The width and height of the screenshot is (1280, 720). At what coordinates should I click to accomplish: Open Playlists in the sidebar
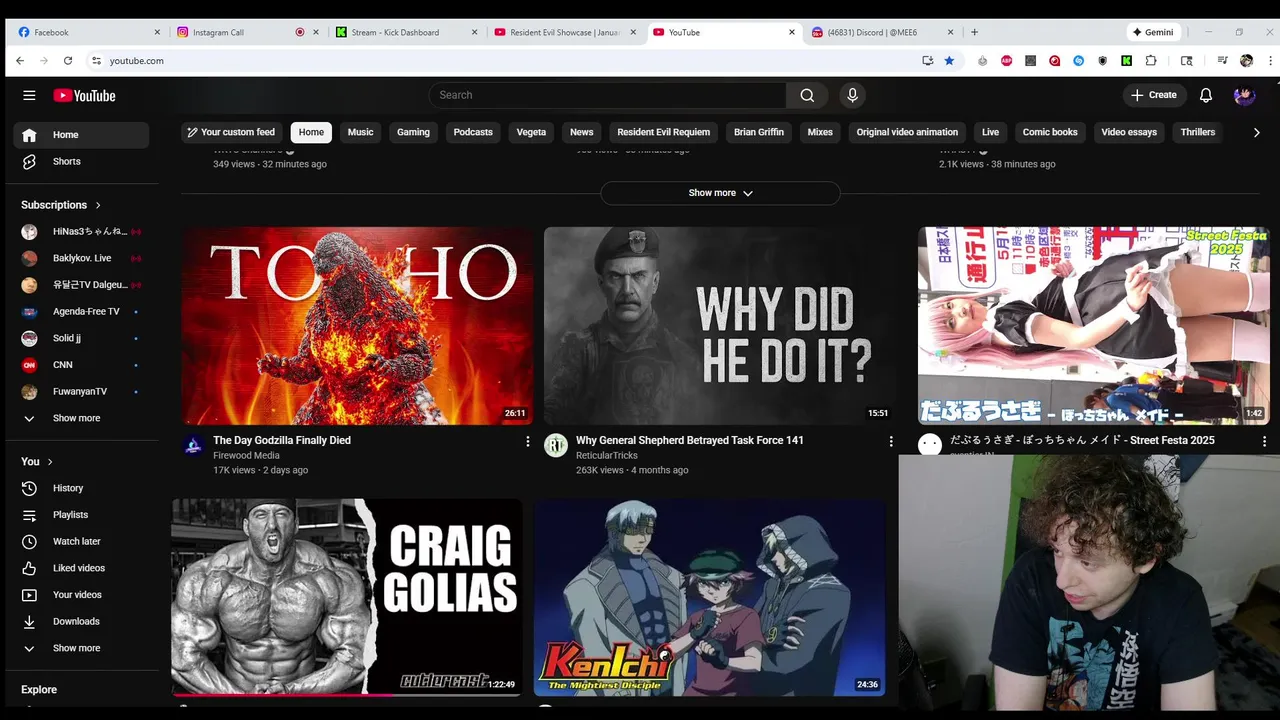click(81, 515)
